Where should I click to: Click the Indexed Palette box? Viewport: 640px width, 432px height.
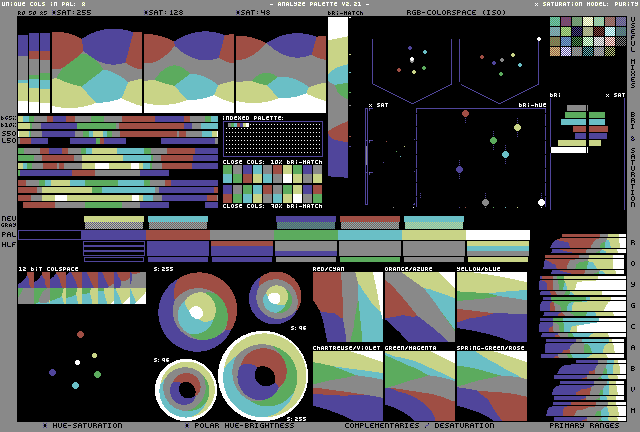(x=272, y=138)
